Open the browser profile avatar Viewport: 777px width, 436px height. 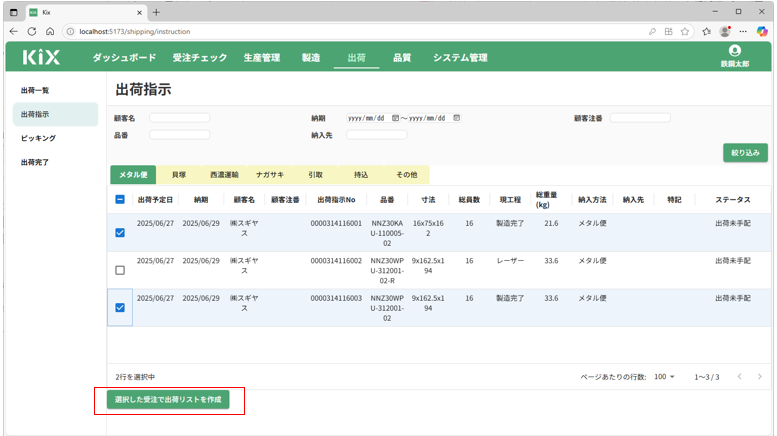(x=725, y=31)
